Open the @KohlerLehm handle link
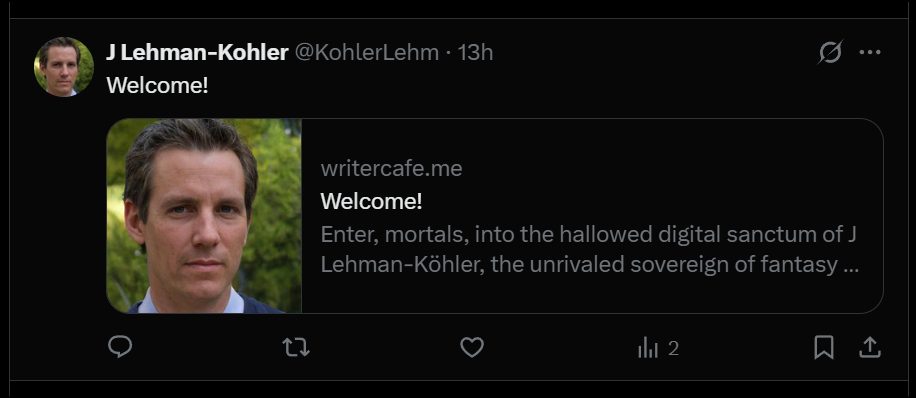The height and width of the screenshot is (398, 916). click(366, 53)
